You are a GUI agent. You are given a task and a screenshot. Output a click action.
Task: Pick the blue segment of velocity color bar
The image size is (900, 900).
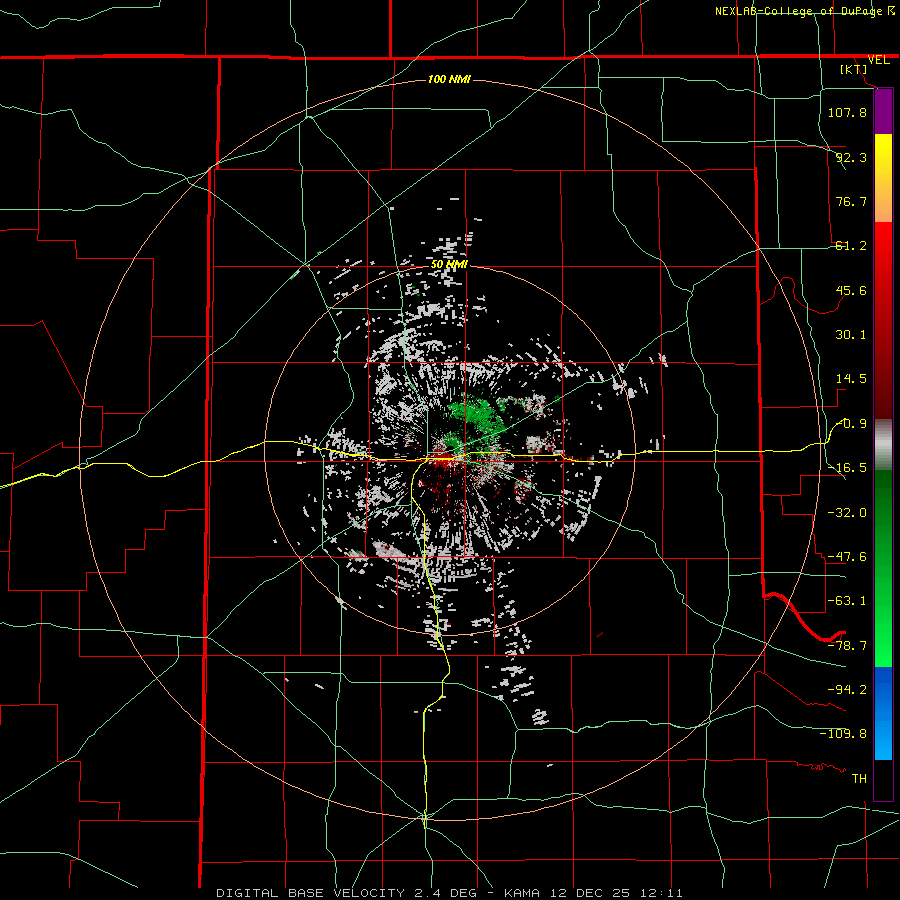[x=883, y=713]
